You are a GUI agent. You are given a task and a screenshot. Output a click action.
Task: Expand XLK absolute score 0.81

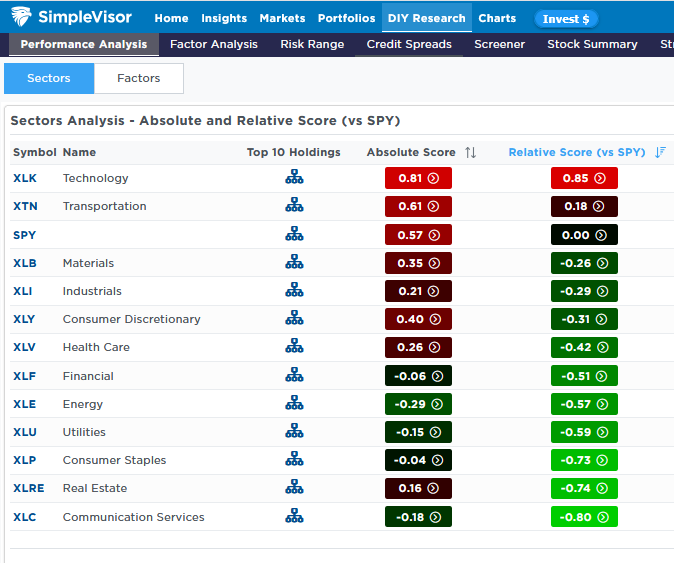pos(418,178)
